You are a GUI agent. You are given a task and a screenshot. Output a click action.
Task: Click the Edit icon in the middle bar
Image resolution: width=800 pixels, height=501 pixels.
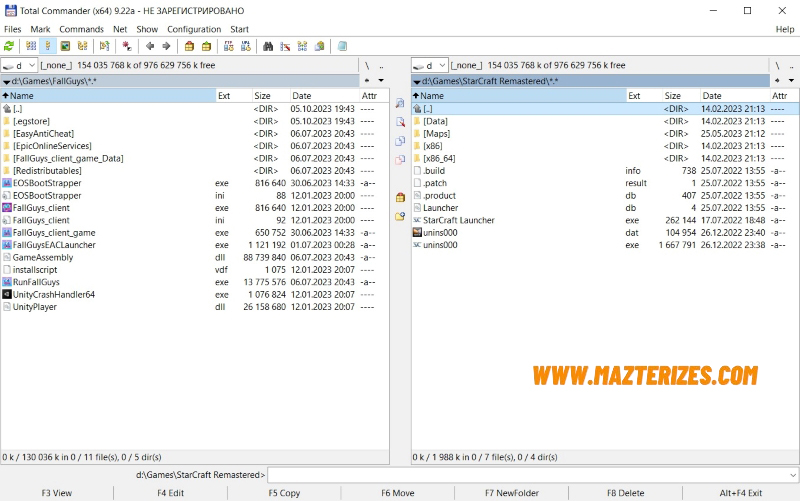coord(401,122)
